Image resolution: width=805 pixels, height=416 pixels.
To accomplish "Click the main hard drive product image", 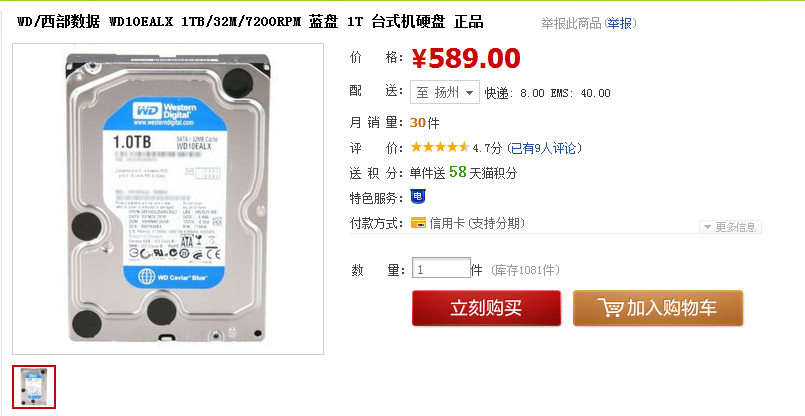I will [168, 199].
